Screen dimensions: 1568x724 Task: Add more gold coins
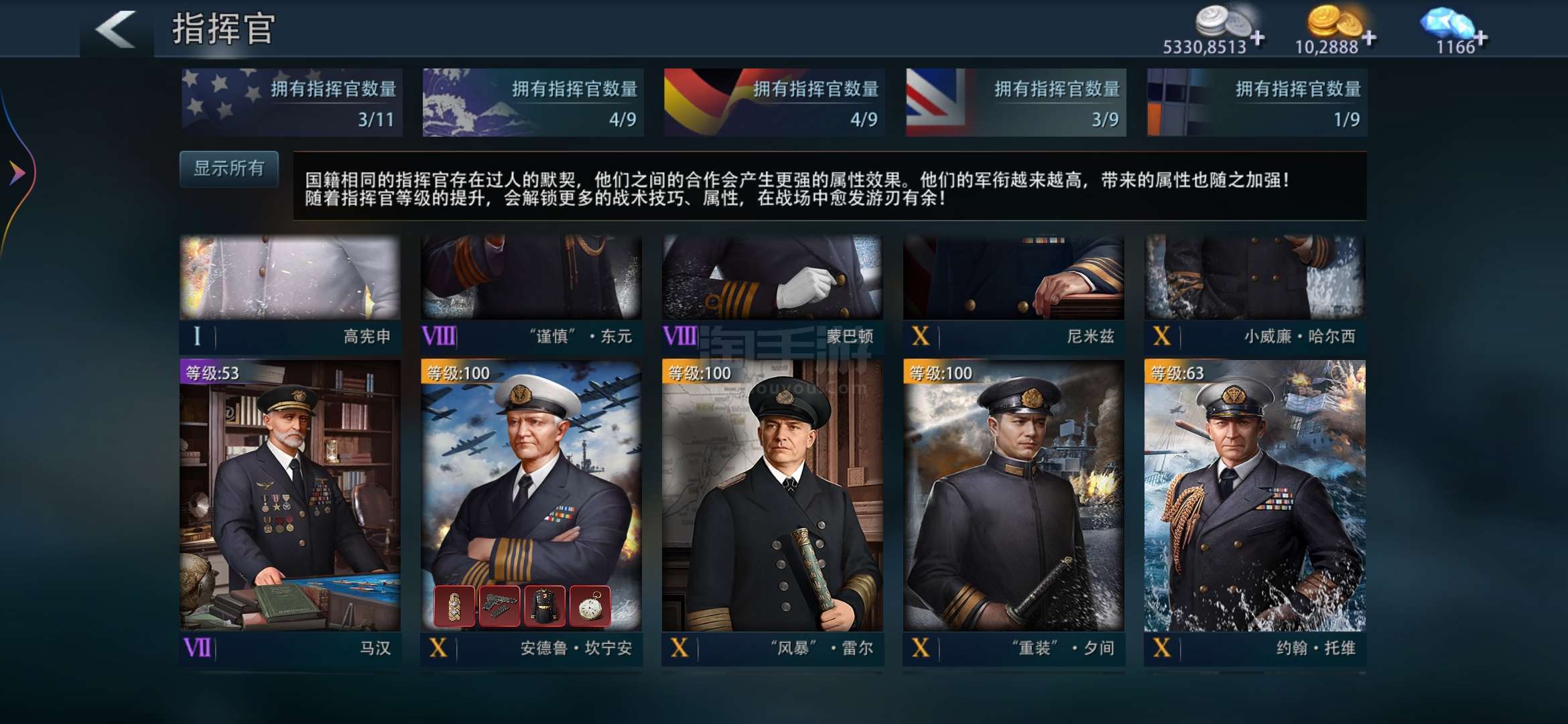(x=1369, y=38)
